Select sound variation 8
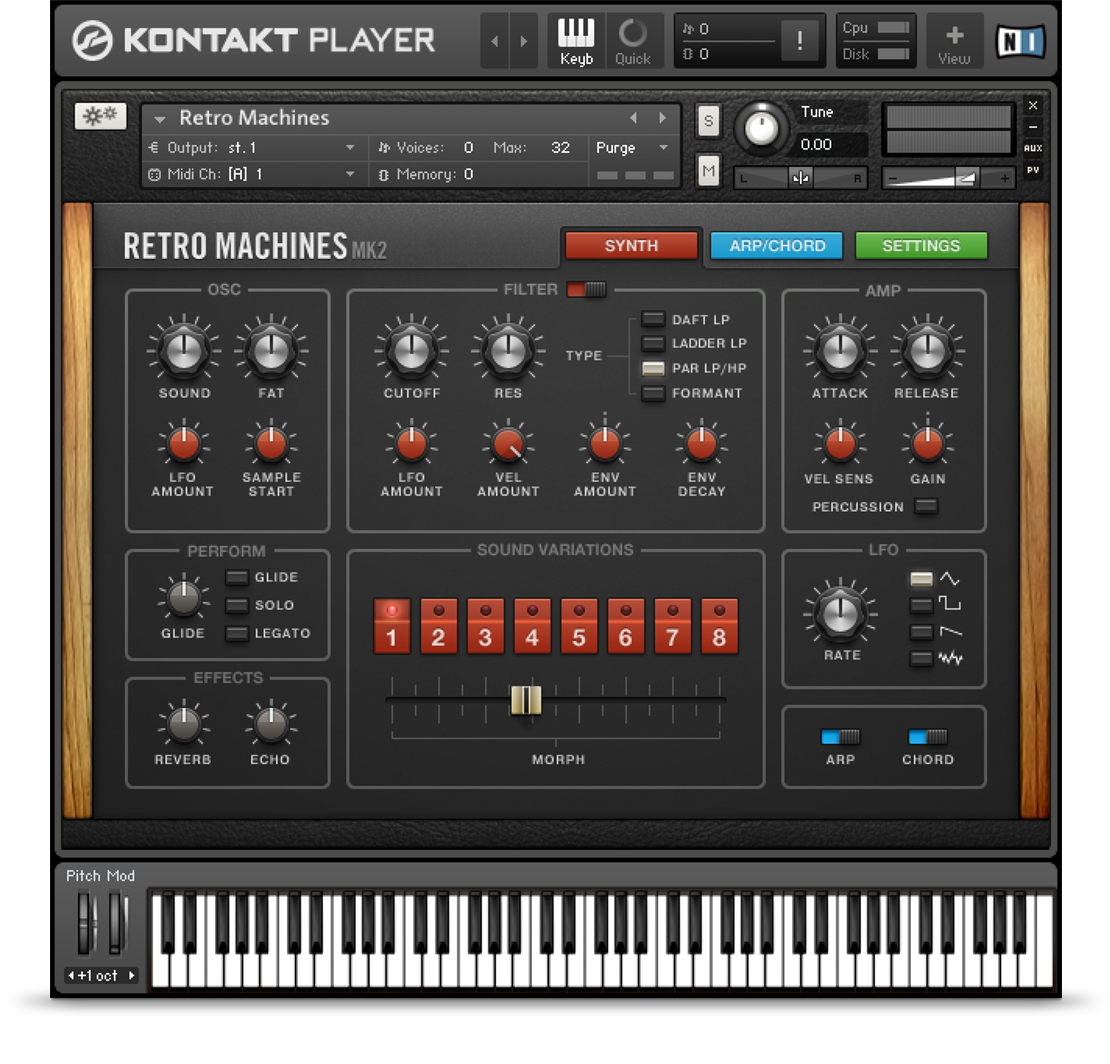 [x=719, y=626]
